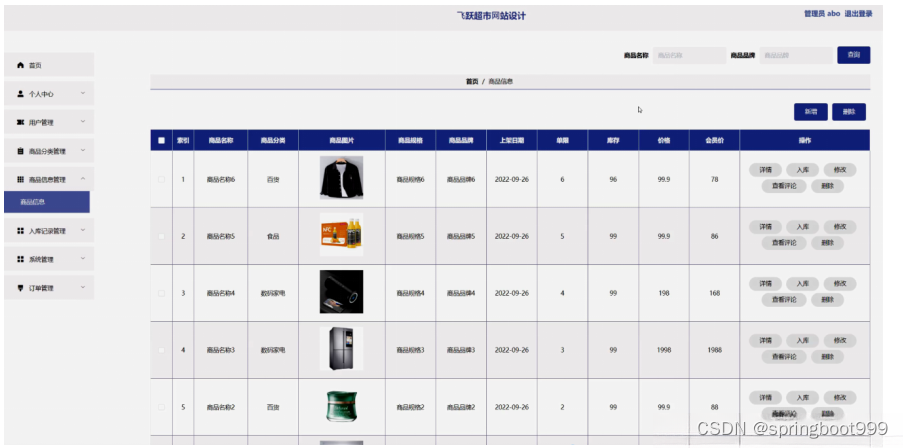Click the grid icon for 商品信息管理
This screenshot has width=903, height=448.
point(21,180)
